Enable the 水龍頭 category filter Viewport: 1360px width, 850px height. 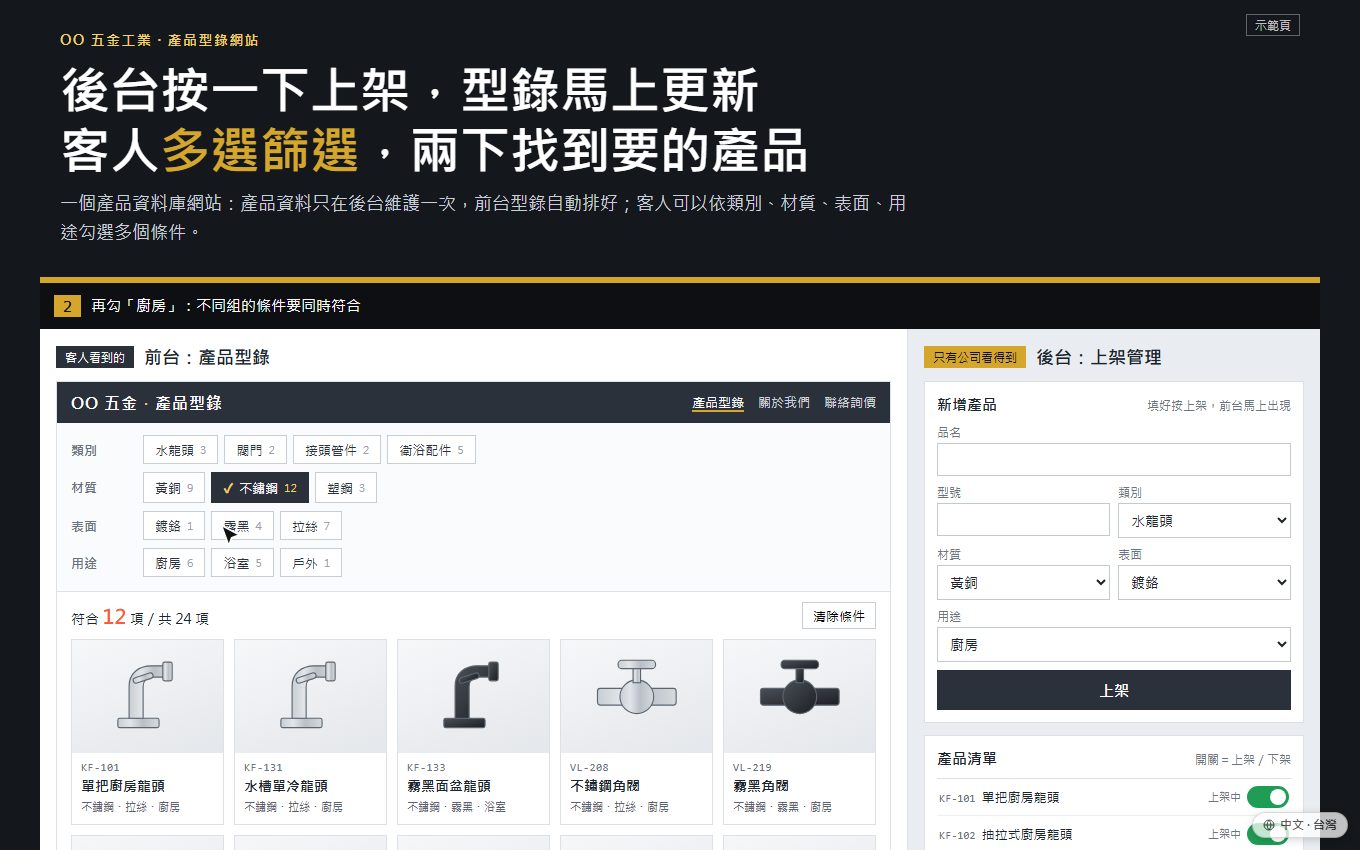click(181, 450)
